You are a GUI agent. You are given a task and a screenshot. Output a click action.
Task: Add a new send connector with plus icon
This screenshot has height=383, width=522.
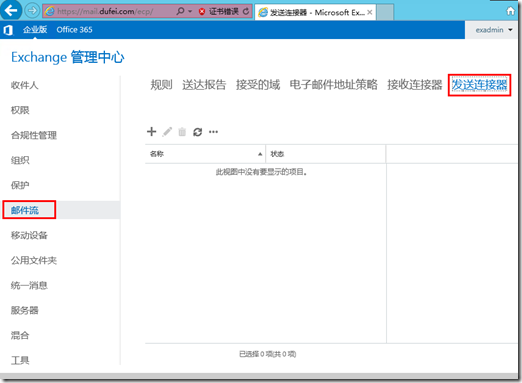[151, 132]
